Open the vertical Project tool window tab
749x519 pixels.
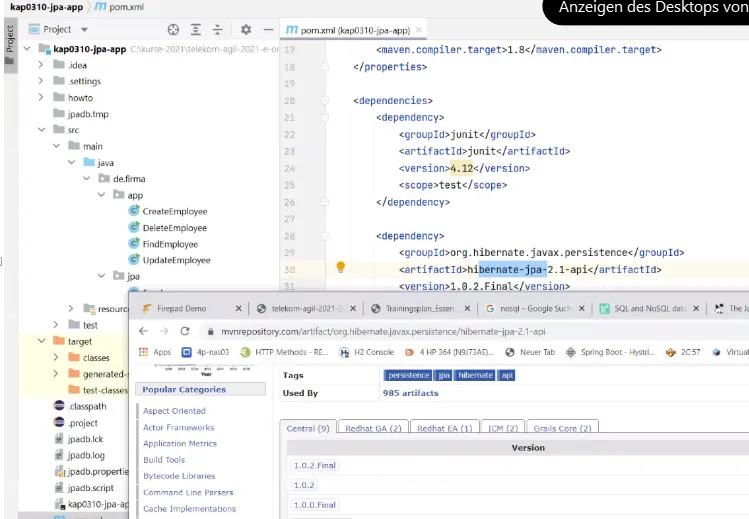10,45
